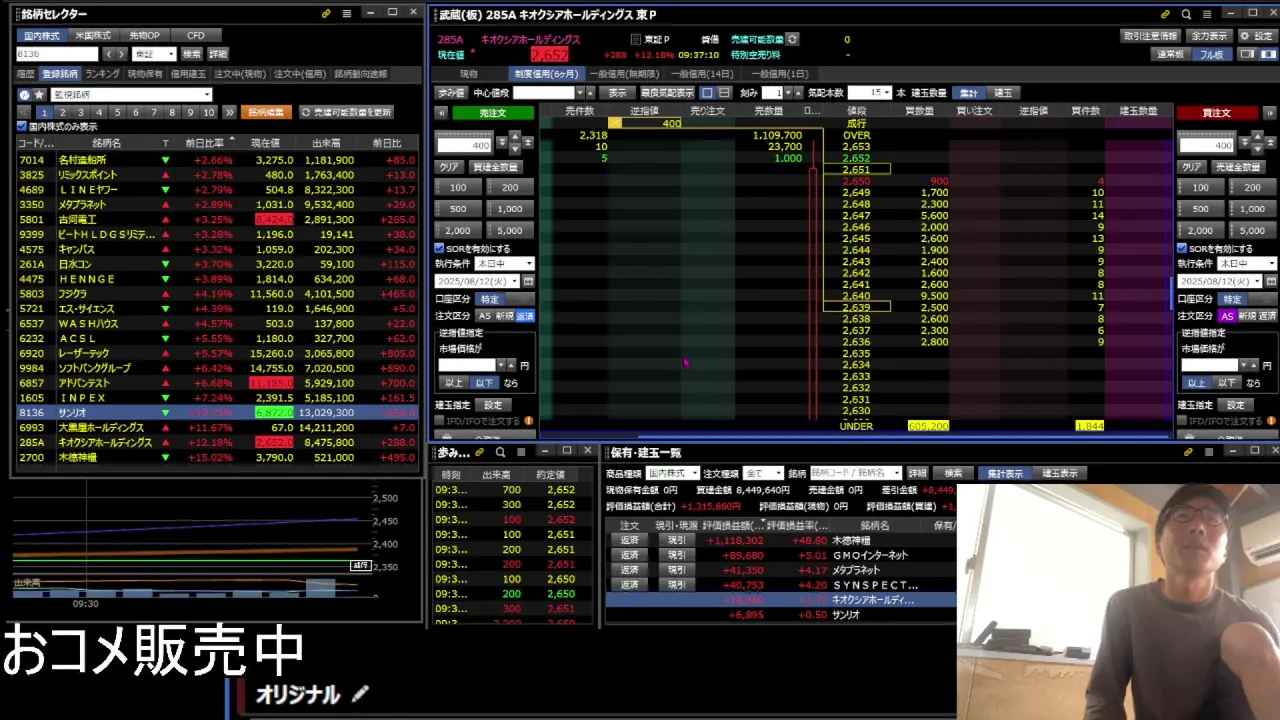The height and width of the screenshot is (720, 1280).
Task: Jump to next page set double-arrow
Action: (229, 112)
